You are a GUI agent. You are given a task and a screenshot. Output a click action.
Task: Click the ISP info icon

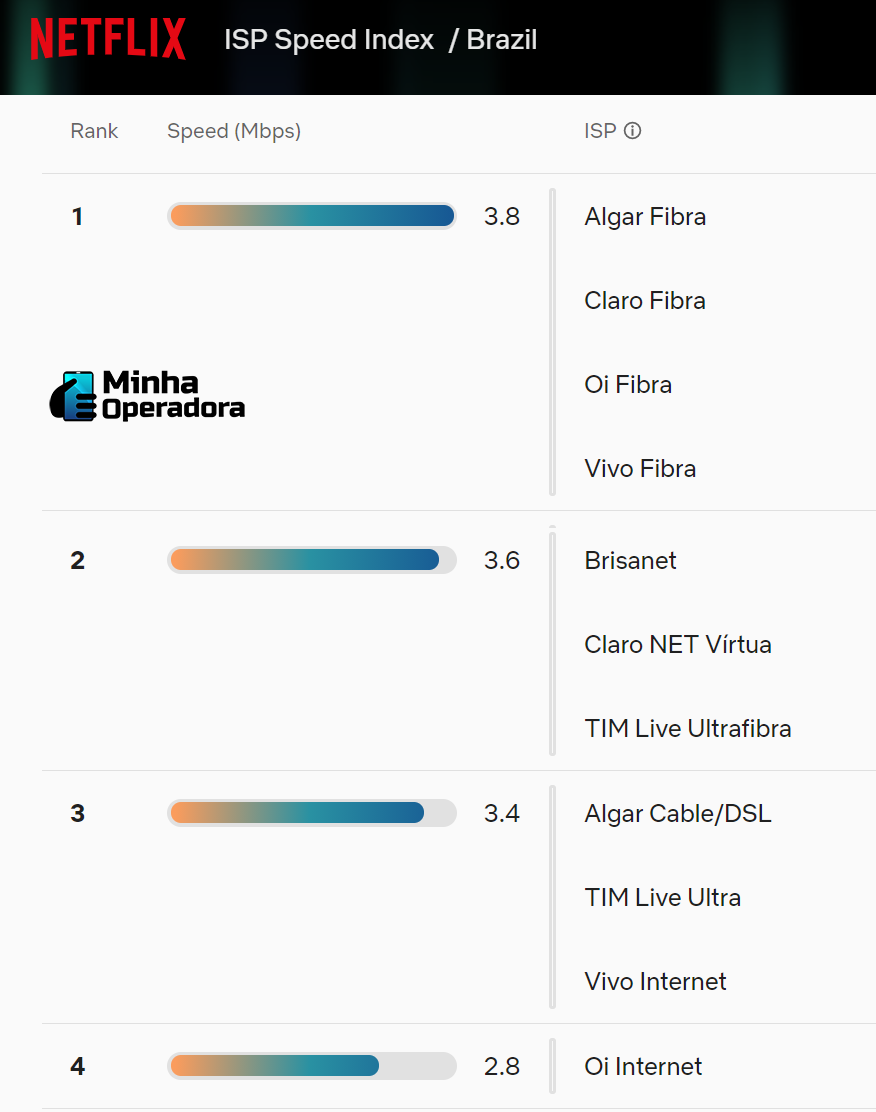pyautogui.click(x=632, y=131)
